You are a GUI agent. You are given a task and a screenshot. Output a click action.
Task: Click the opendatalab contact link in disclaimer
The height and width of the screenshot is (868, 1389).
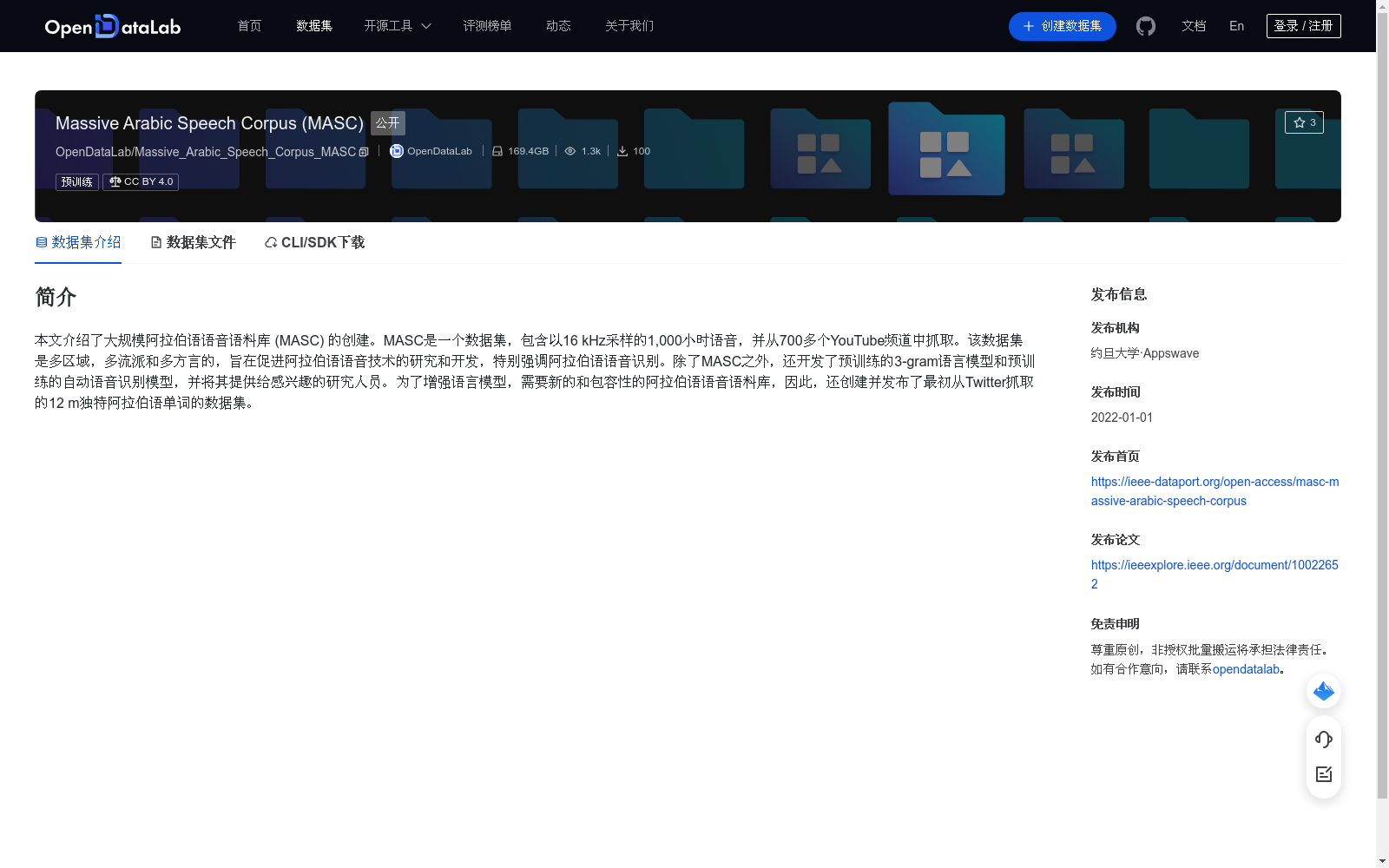coord(1246,668)
